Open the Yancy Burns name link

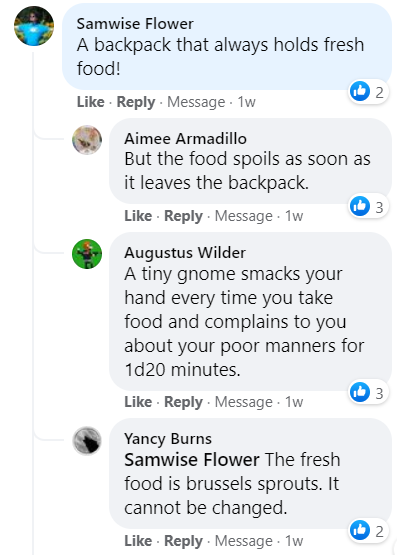coord(168,439)
